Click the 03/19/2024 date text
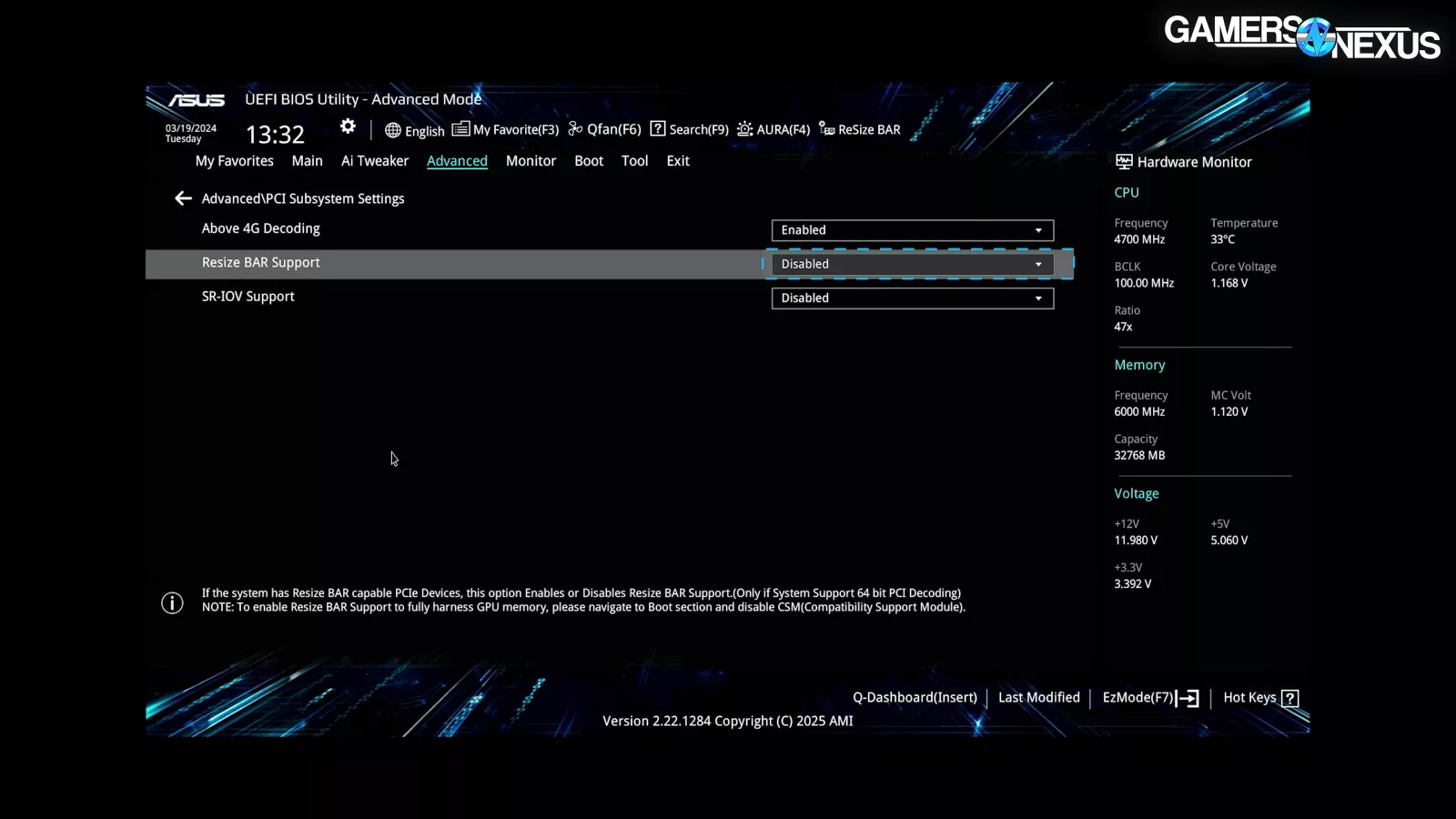Image resolution: width=1456 pixels, height=819 pixels. pos(191,128)
